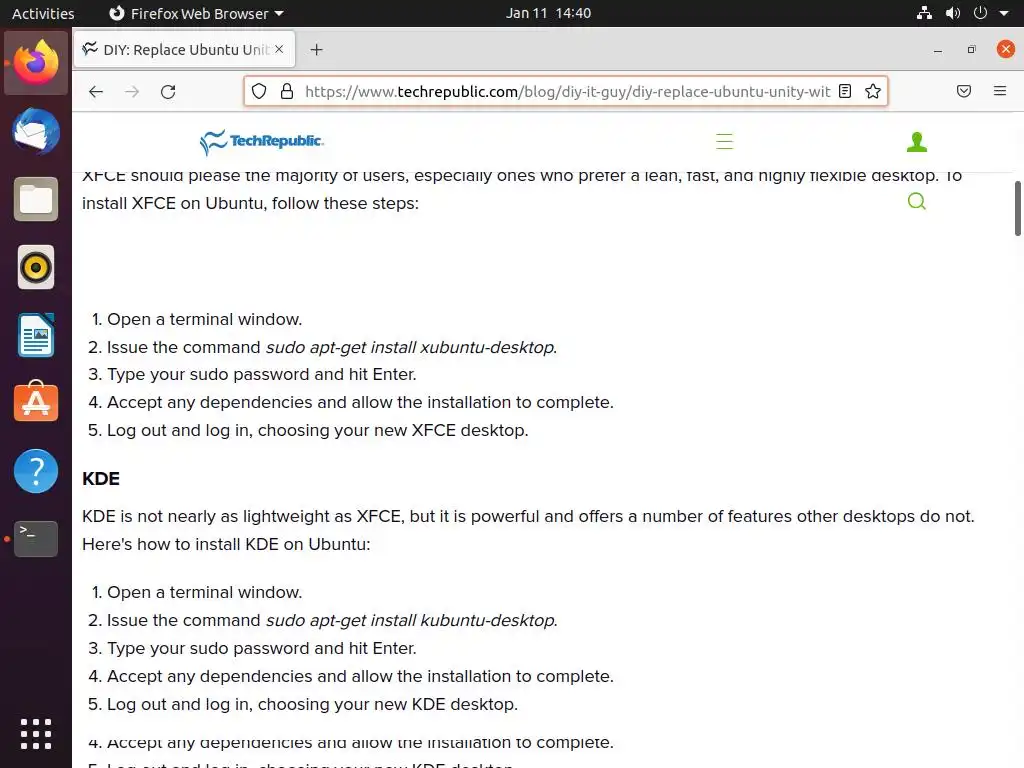Image resolution: width=1024 pixels, height=768 pixels.
Task: Close the Firefox window
Action: click(1006, 50)
